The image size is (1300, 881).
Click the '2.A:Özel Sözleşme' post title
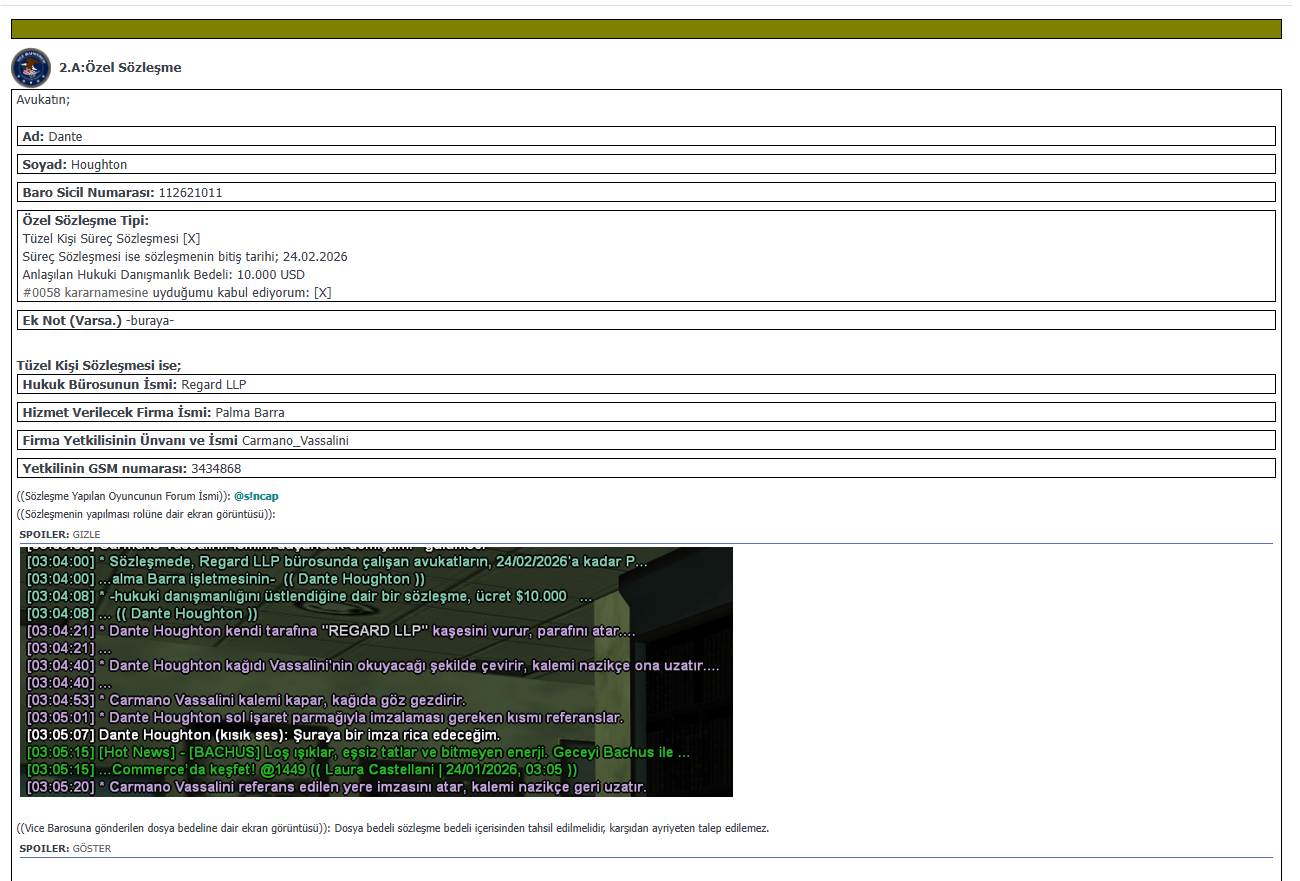(120, 68)
